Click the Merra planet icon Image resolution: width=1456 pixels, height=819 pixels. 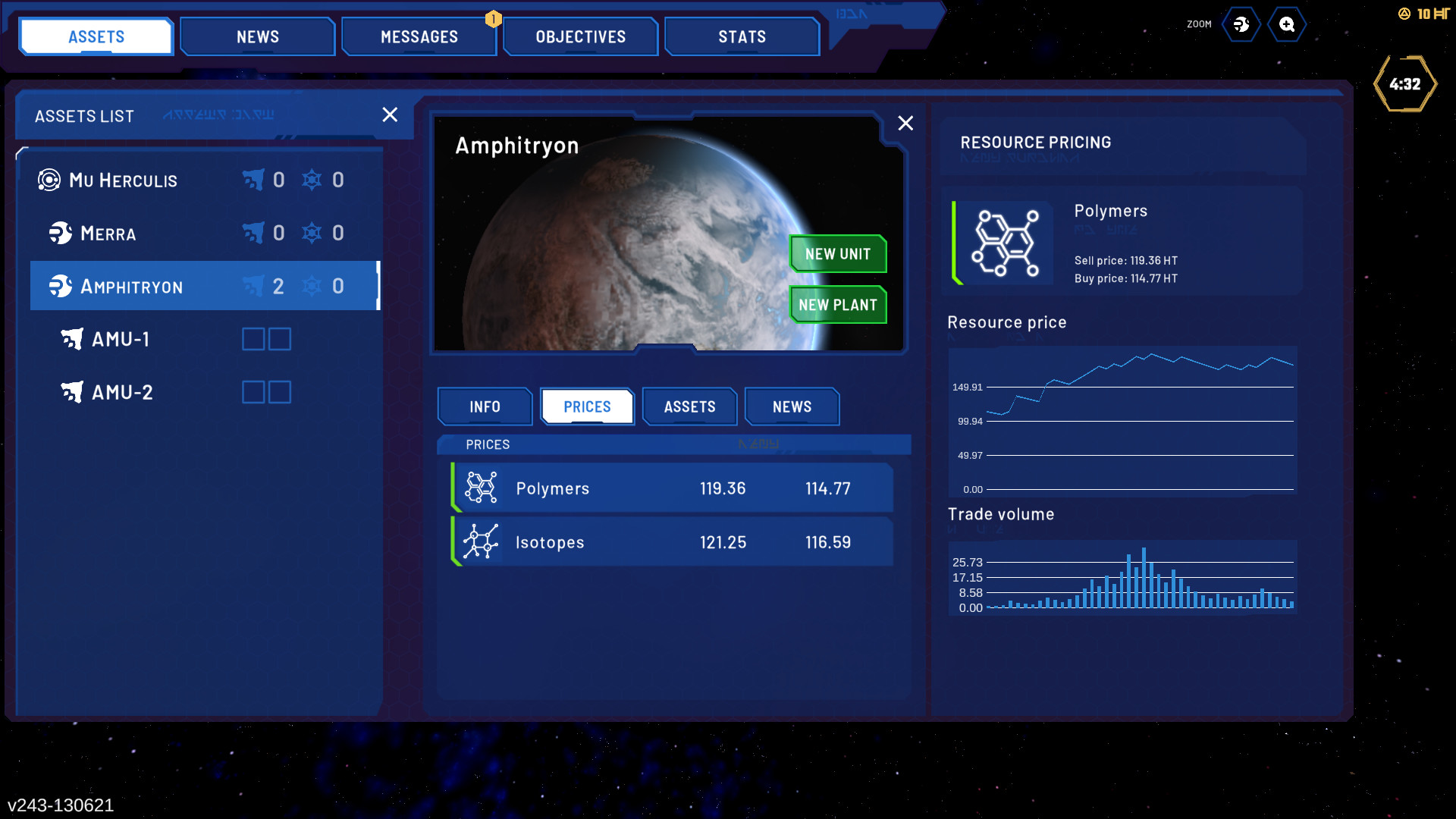coord(61,233)
